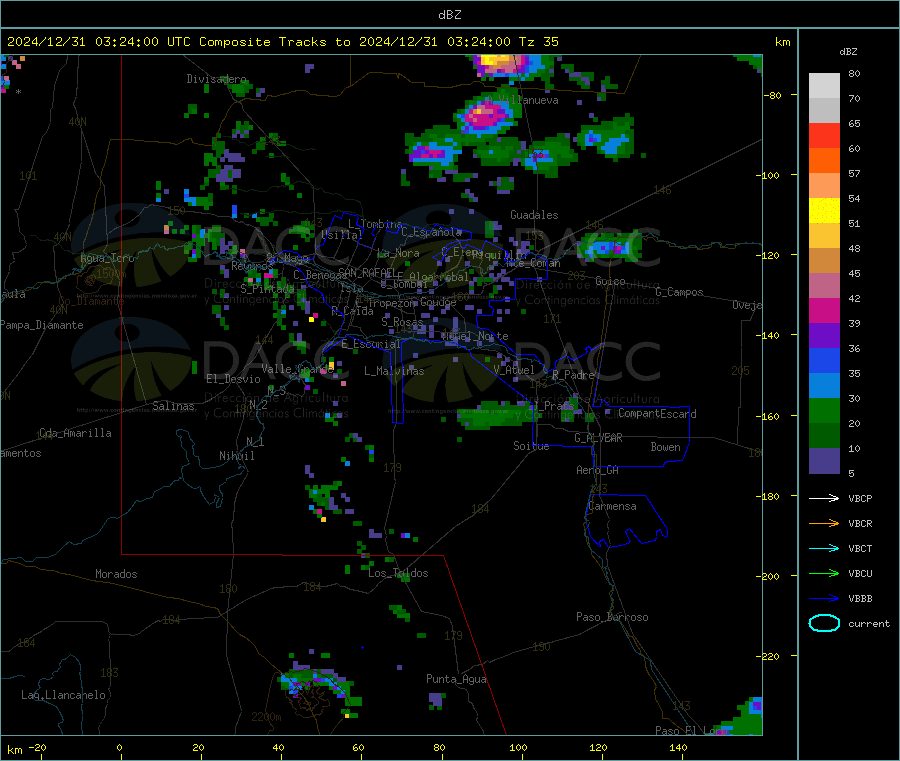Click the Nihuil place label
Image resolution: width=900 pixels, height=761 pixels.
click(236, 456)
